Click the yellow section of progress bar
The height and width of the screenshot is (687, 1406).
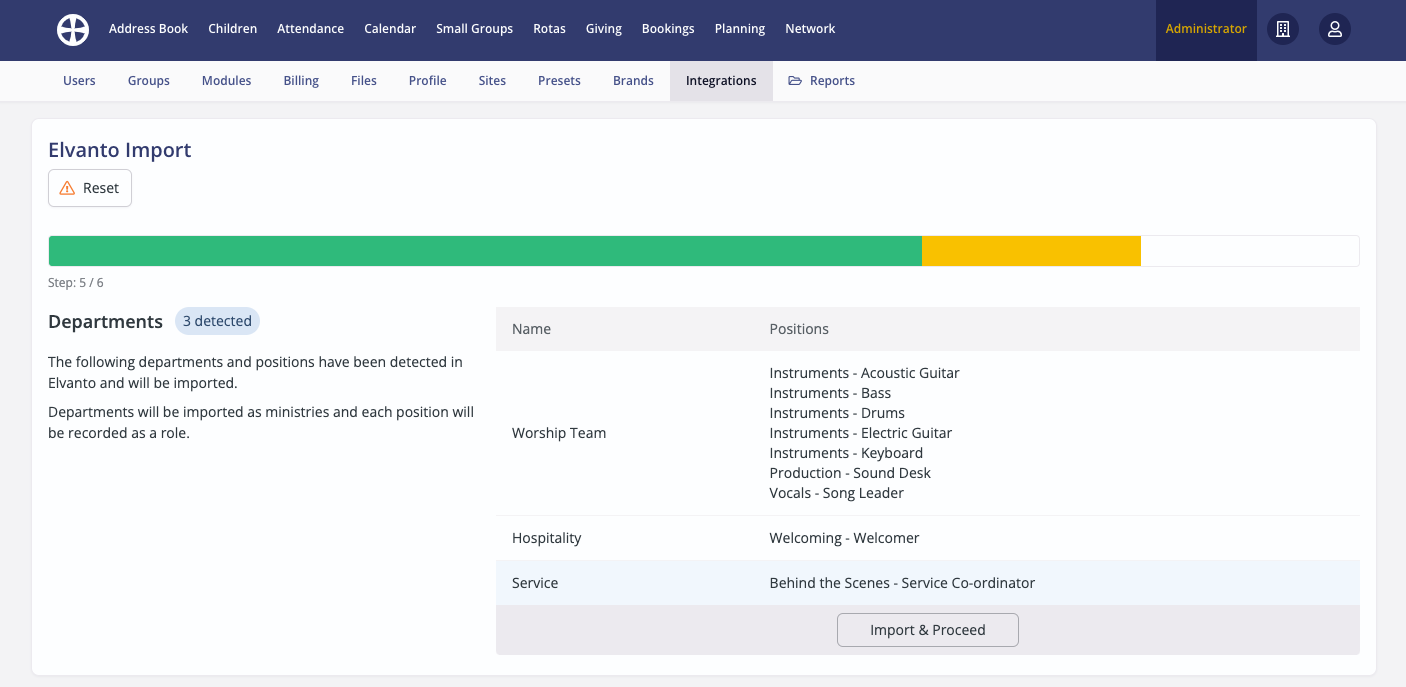pyautogui.click(x=1031, y=251)
